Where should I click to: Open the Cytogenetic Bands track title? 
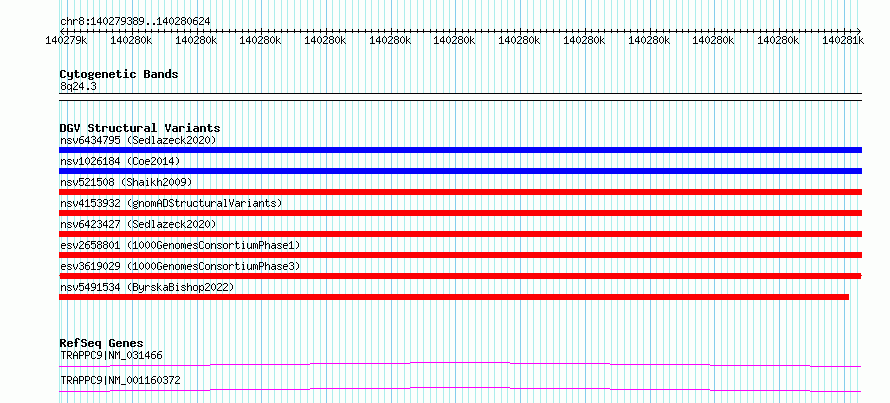(119, 74)
